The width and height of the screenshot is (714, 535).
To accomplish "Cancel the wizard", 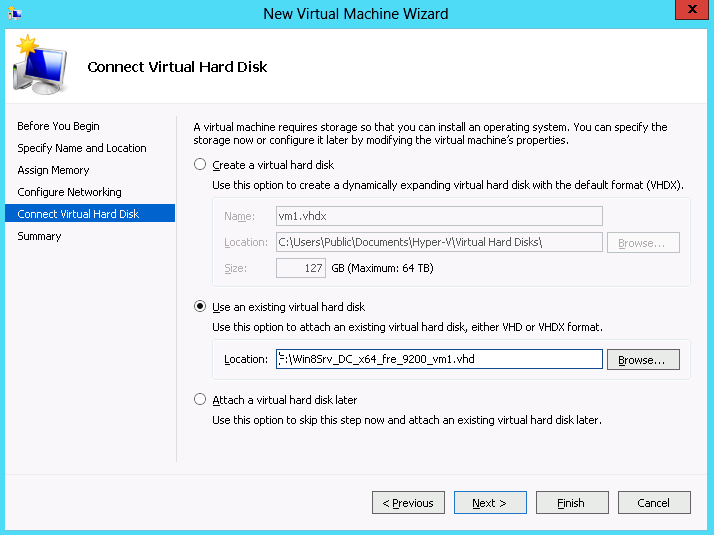I will tap(654, 503).
